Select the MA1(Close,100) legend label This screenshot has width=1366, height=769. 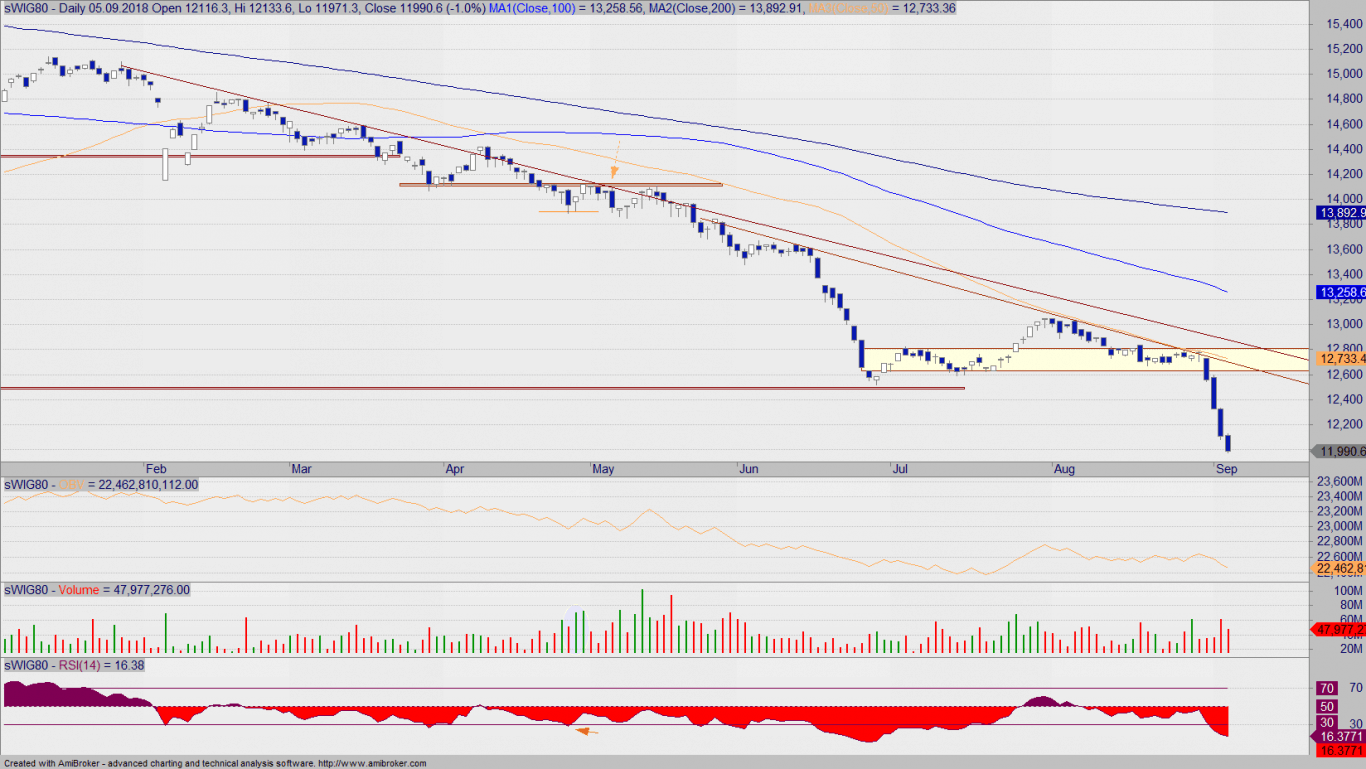532,8
